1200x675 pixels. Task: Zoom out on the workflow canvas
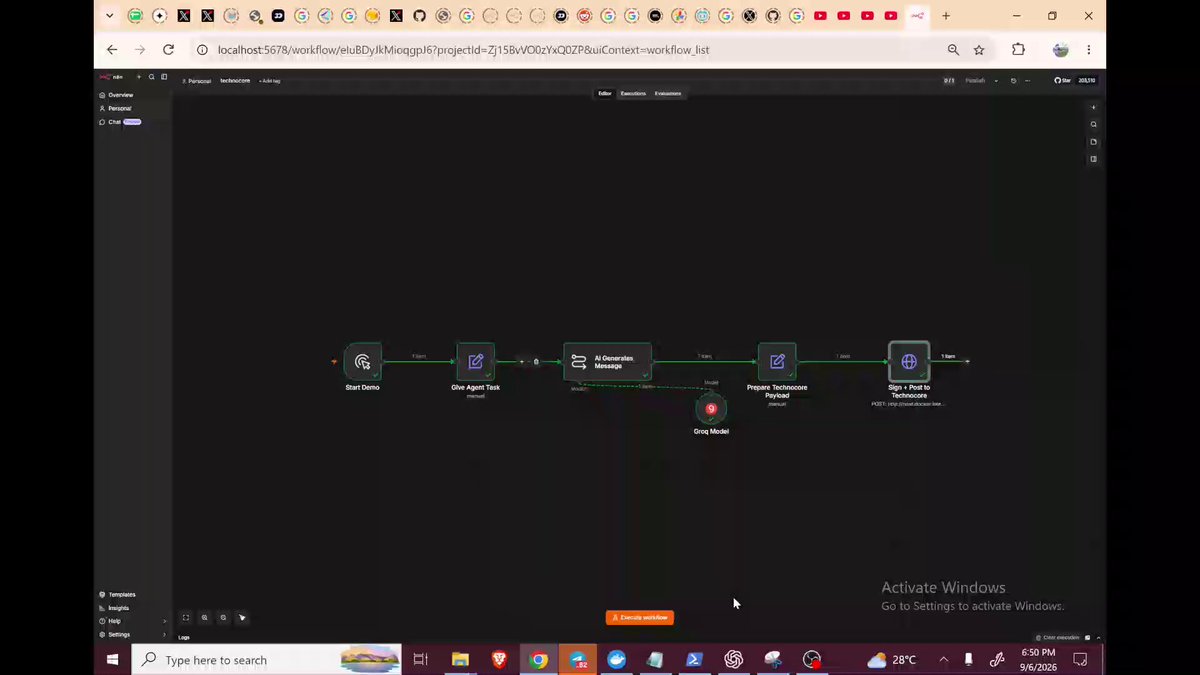pyautogui.click(x=223, y=618)
